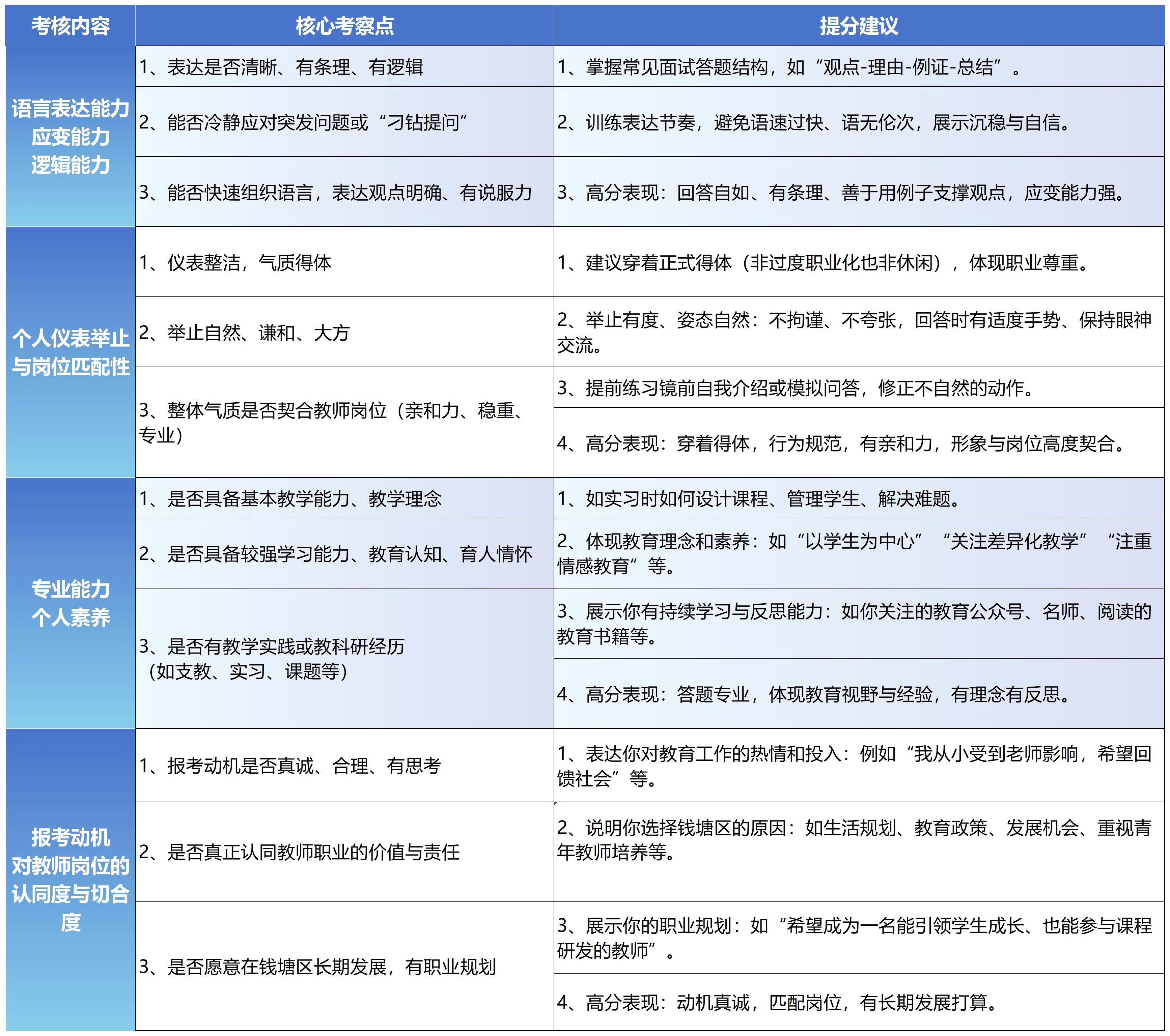Click the 考核内容 header cell
This screenshot has height=1036, width=1170.
click(x=70, y=26)
